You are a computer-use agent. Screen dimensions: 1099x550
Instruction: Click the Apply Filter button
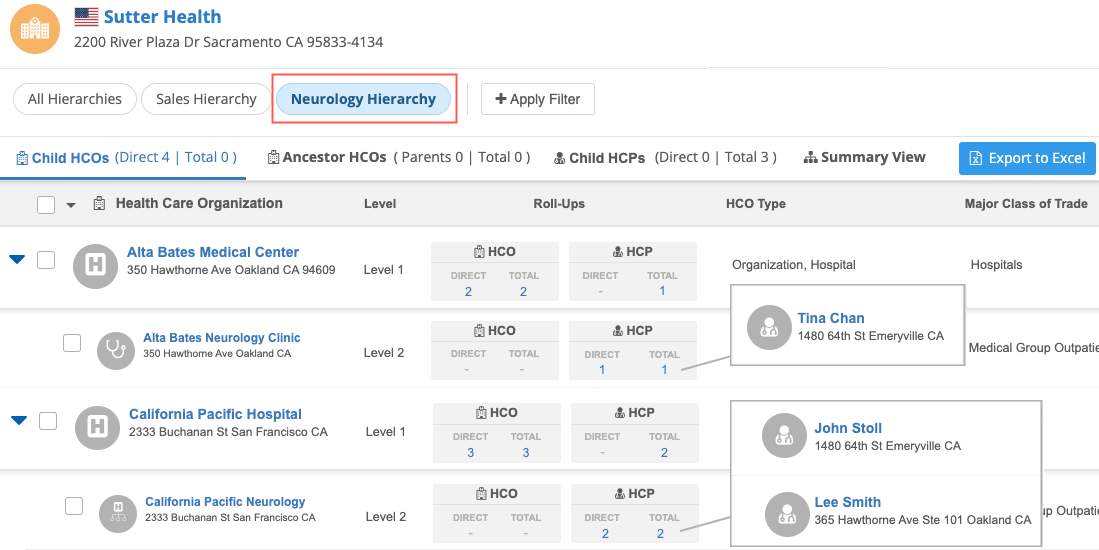(x=538, y=99)
